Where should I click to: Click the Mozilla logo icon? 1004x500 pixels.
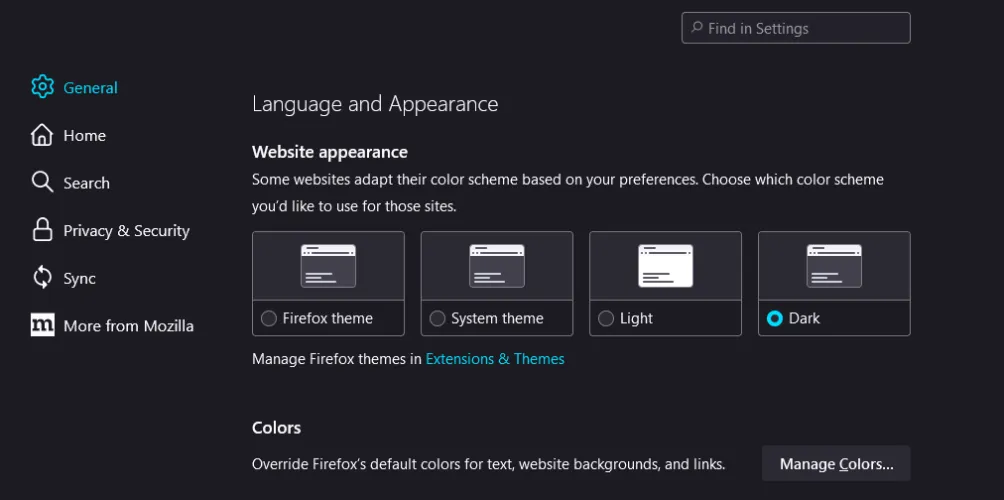pos(42,325)
